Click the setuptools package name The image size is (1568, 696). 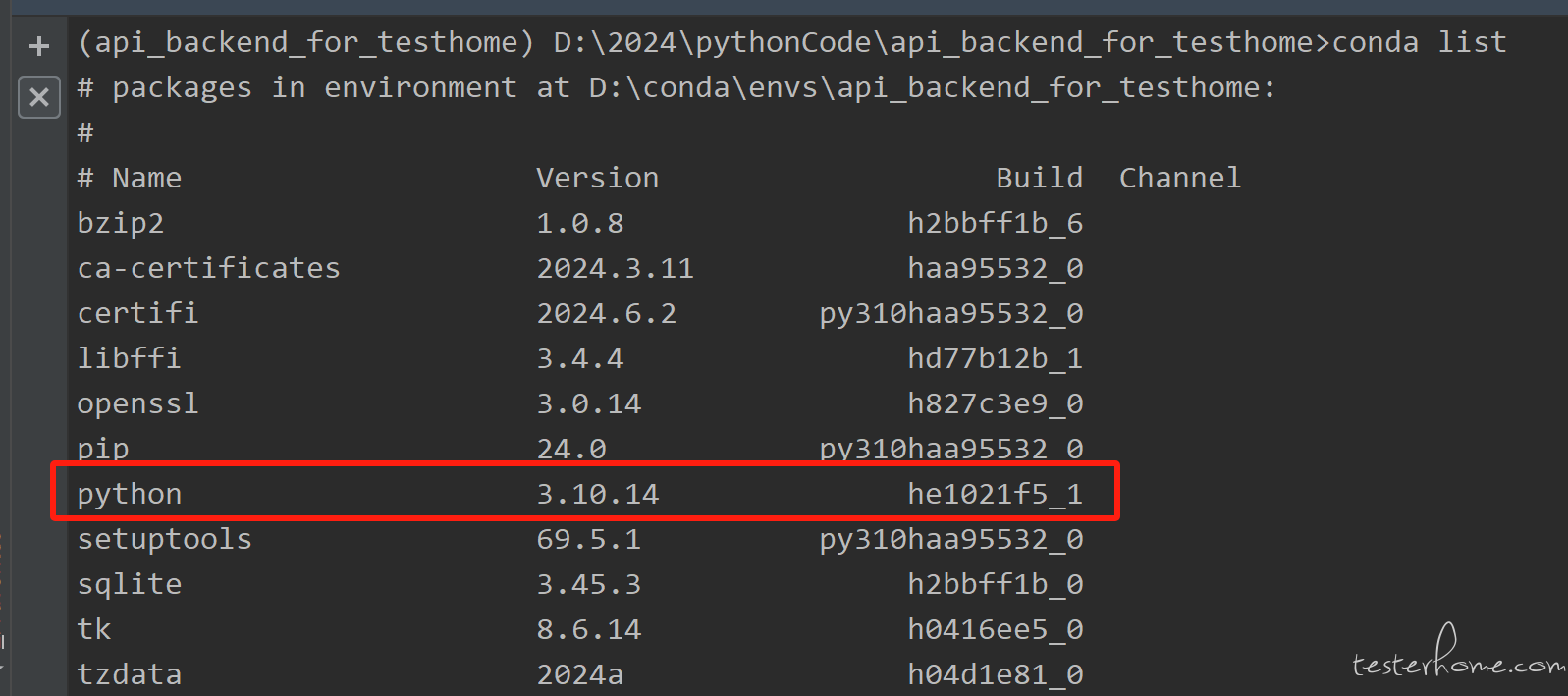(165, 539)
